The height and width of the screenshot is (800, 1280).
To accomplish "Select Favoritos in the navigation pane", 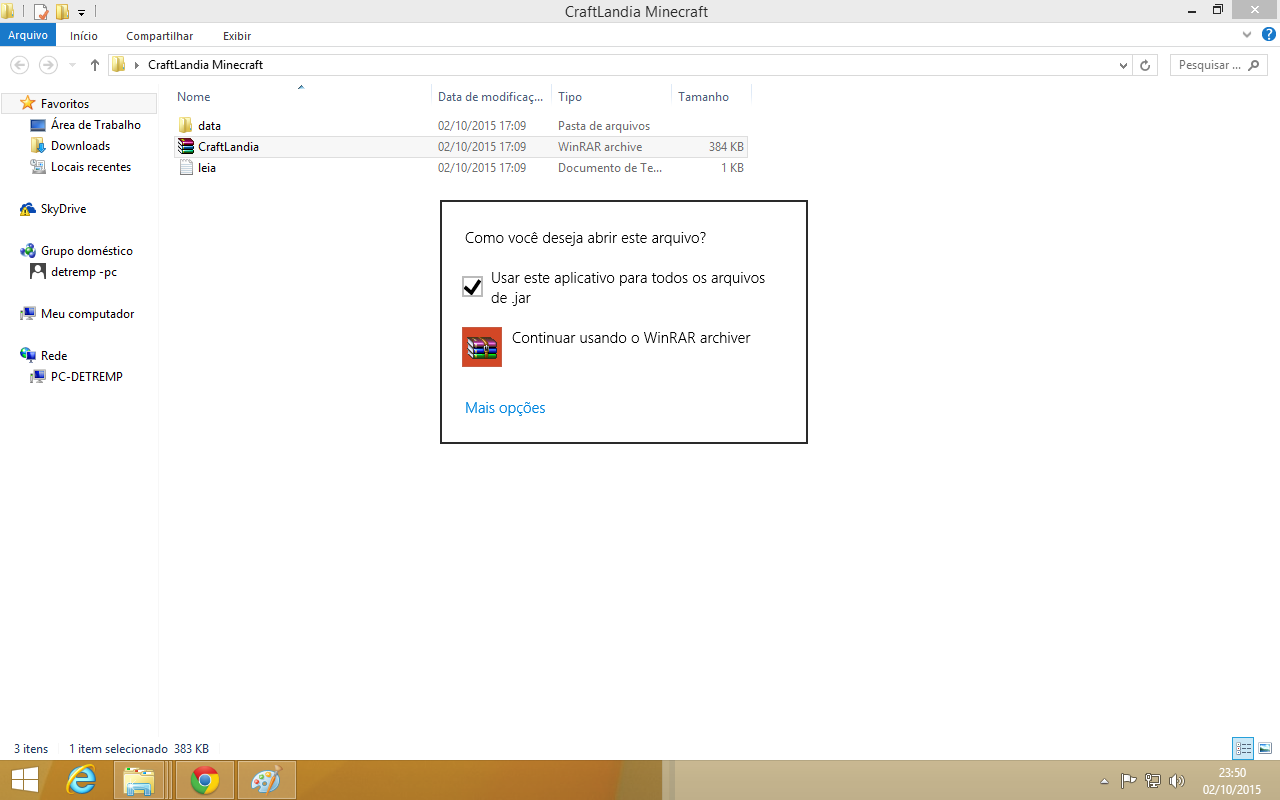I will [65, 104].
